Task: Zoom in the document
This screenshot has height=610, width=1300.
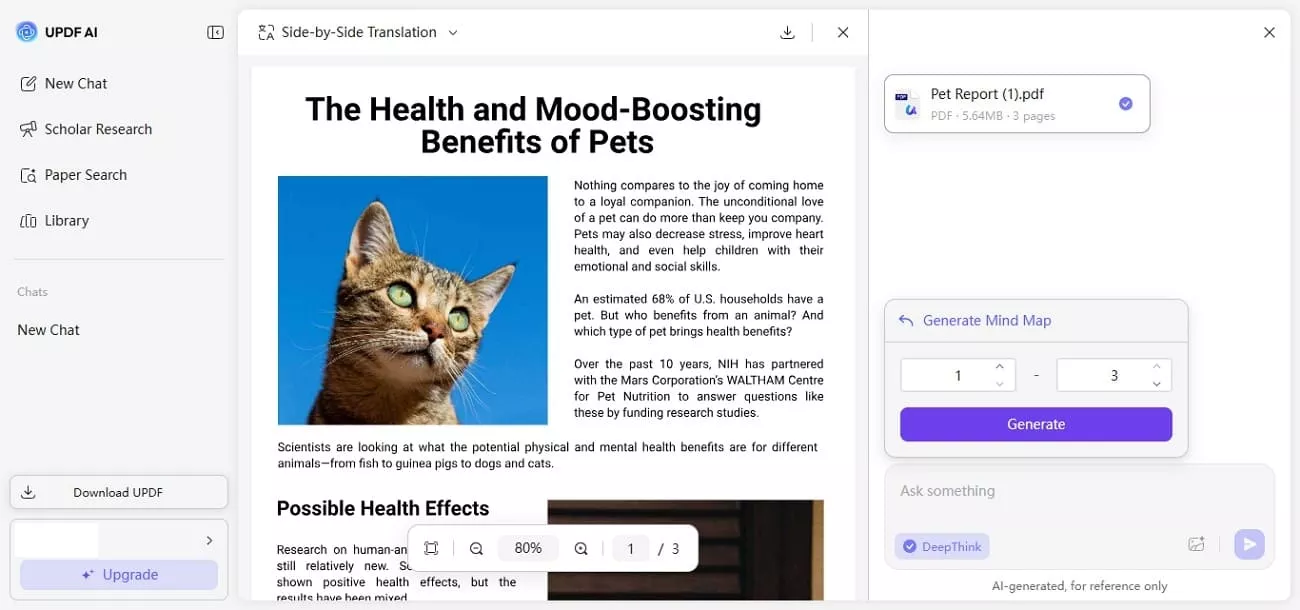Action: [581, 548]
